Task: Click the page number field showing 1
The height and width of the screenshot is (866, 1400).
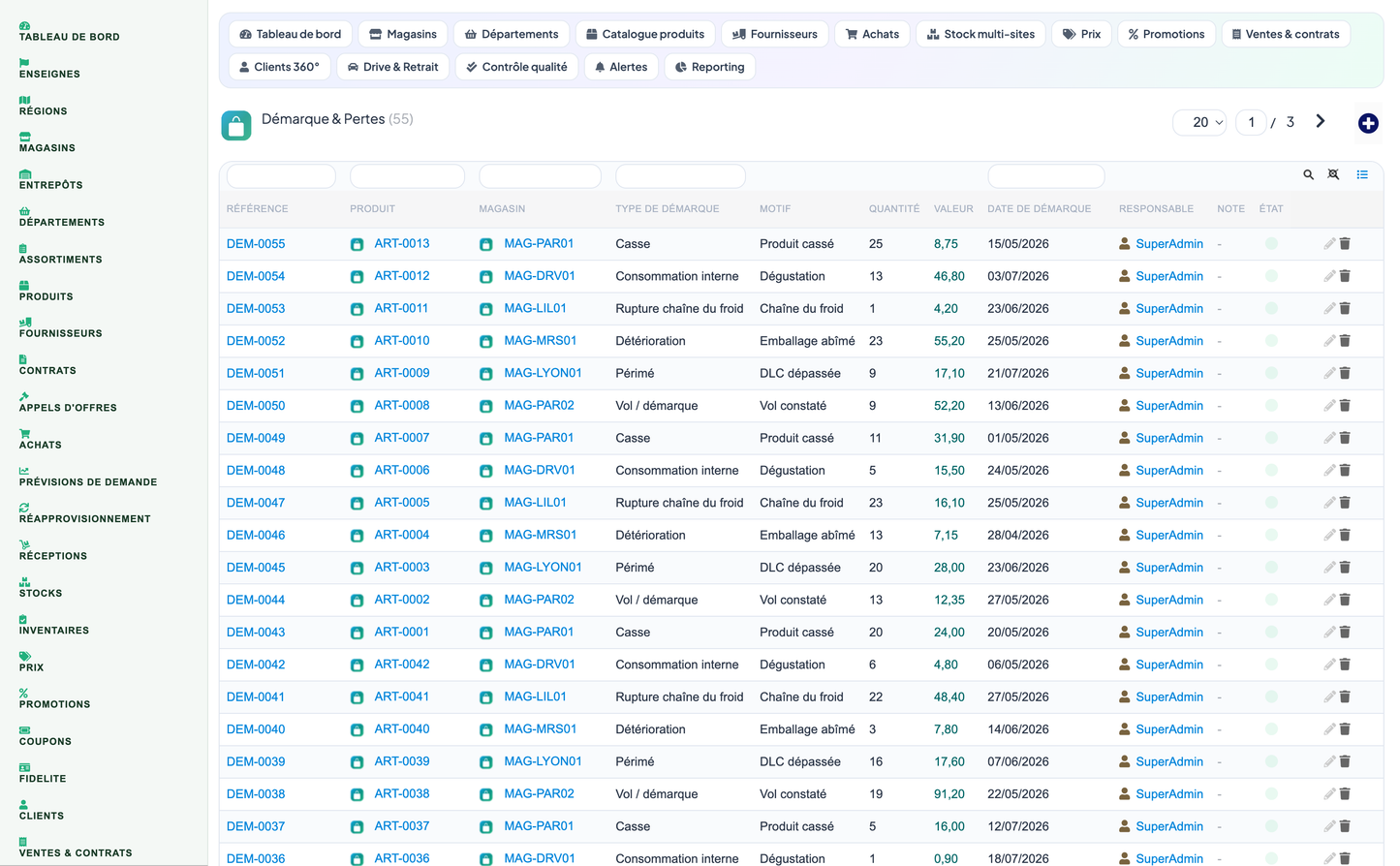Action: [1251, 122]
